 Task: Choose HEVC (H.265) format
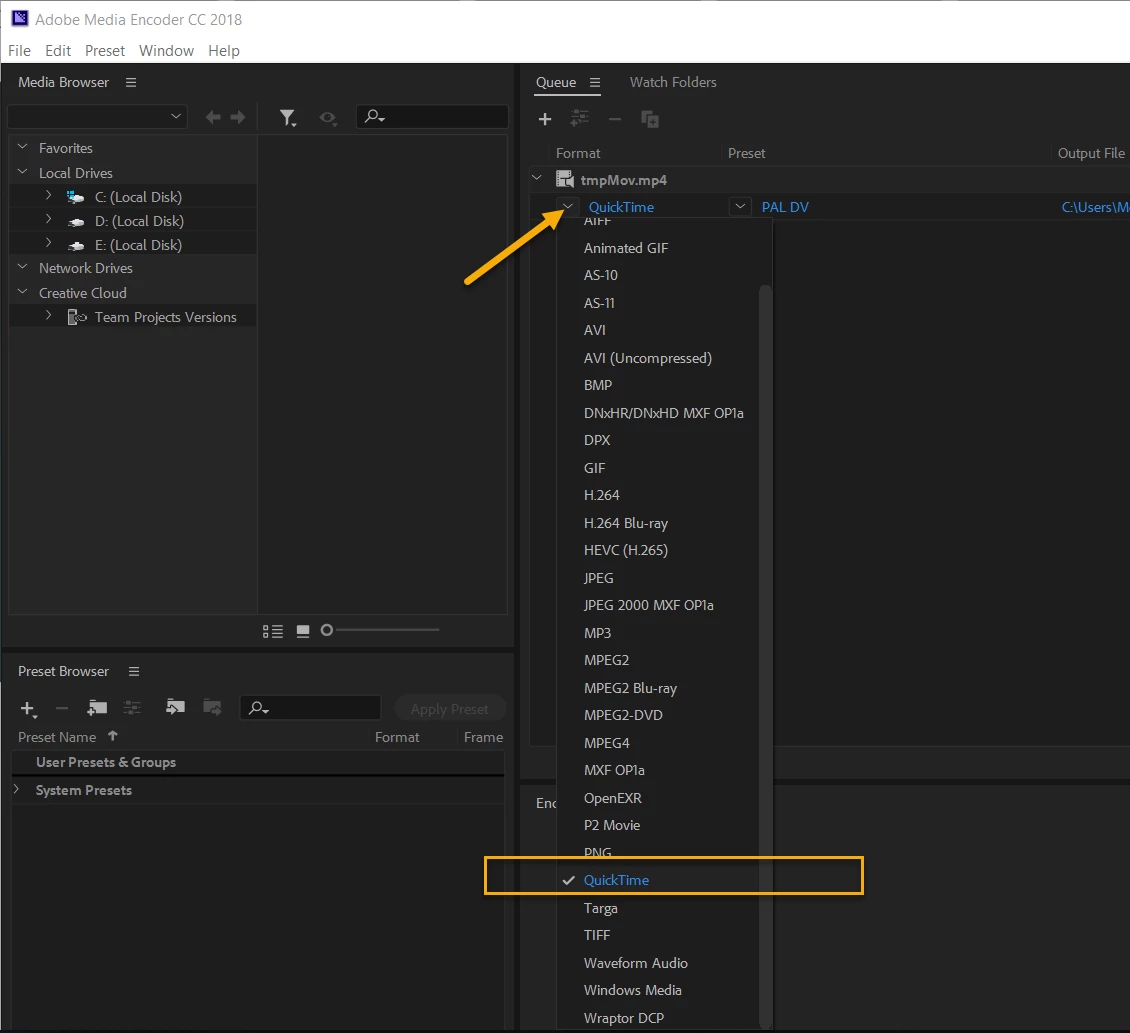626,550
